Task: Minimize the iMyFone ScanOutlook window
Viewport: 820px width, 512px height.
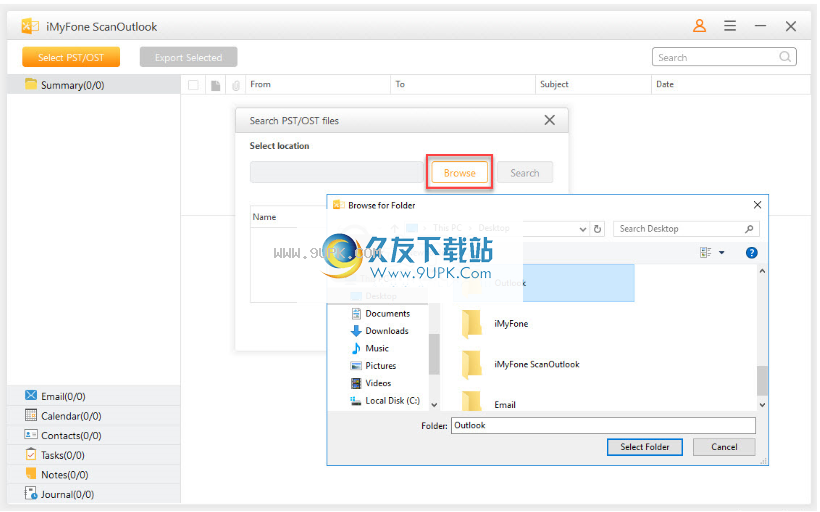Action: [760, 26]
